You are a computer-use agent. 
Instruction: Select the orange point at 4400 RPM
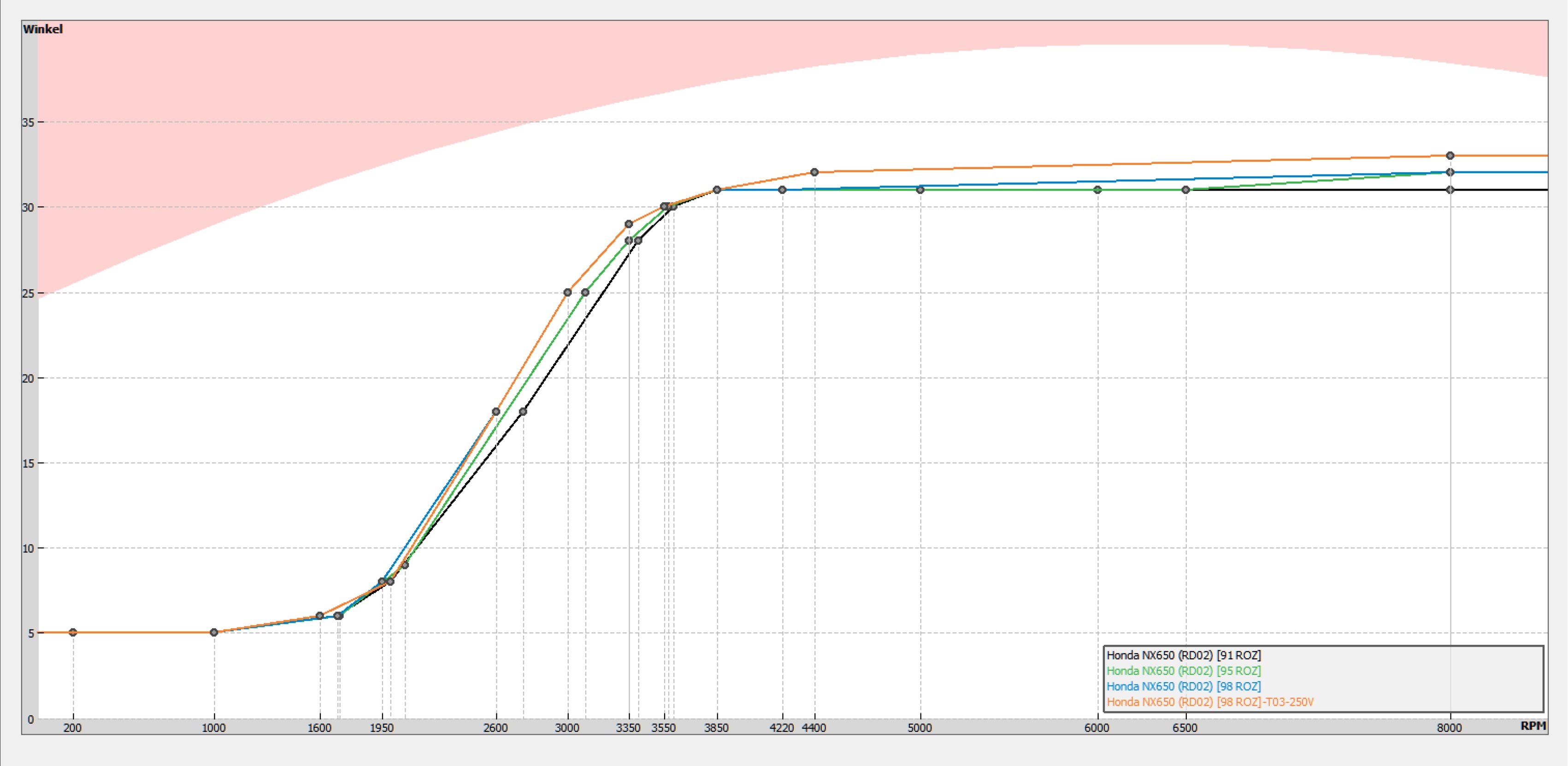click(x=814, y=172)
